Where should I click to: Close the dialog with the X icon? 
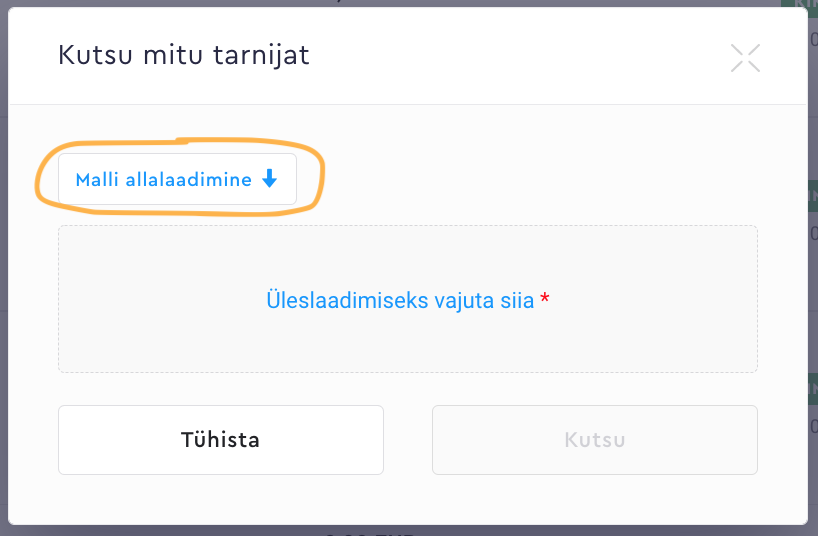click(745, 58)
